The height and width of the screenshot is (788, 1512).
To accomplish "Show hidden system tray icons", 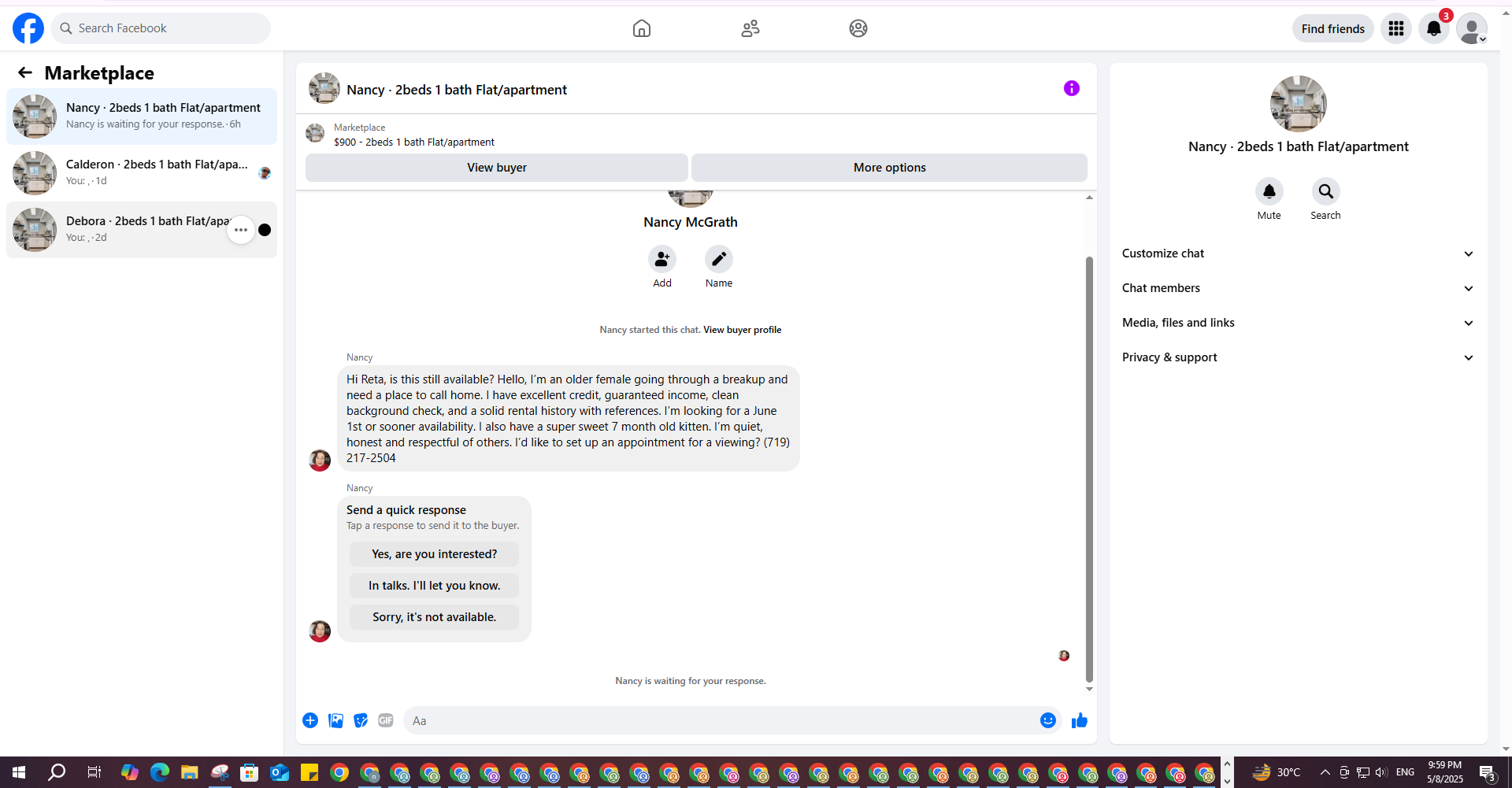I will tap(1325, 772).
